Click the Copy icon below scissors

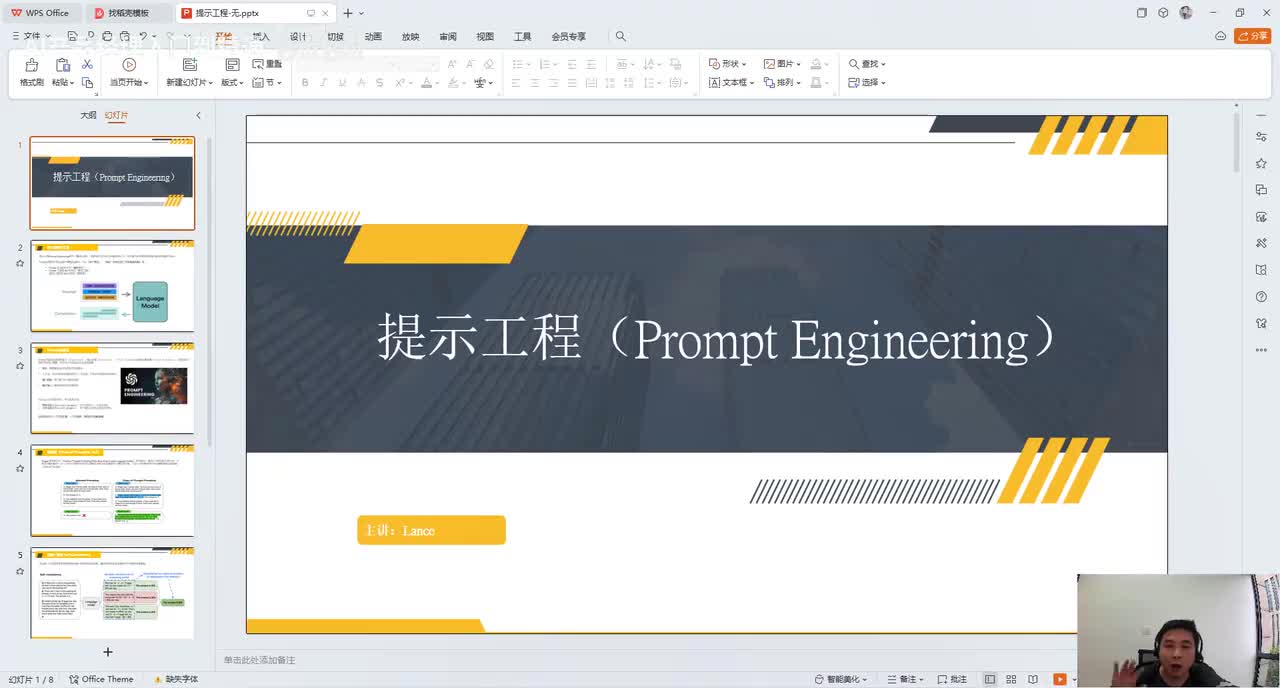pos(87,83)
